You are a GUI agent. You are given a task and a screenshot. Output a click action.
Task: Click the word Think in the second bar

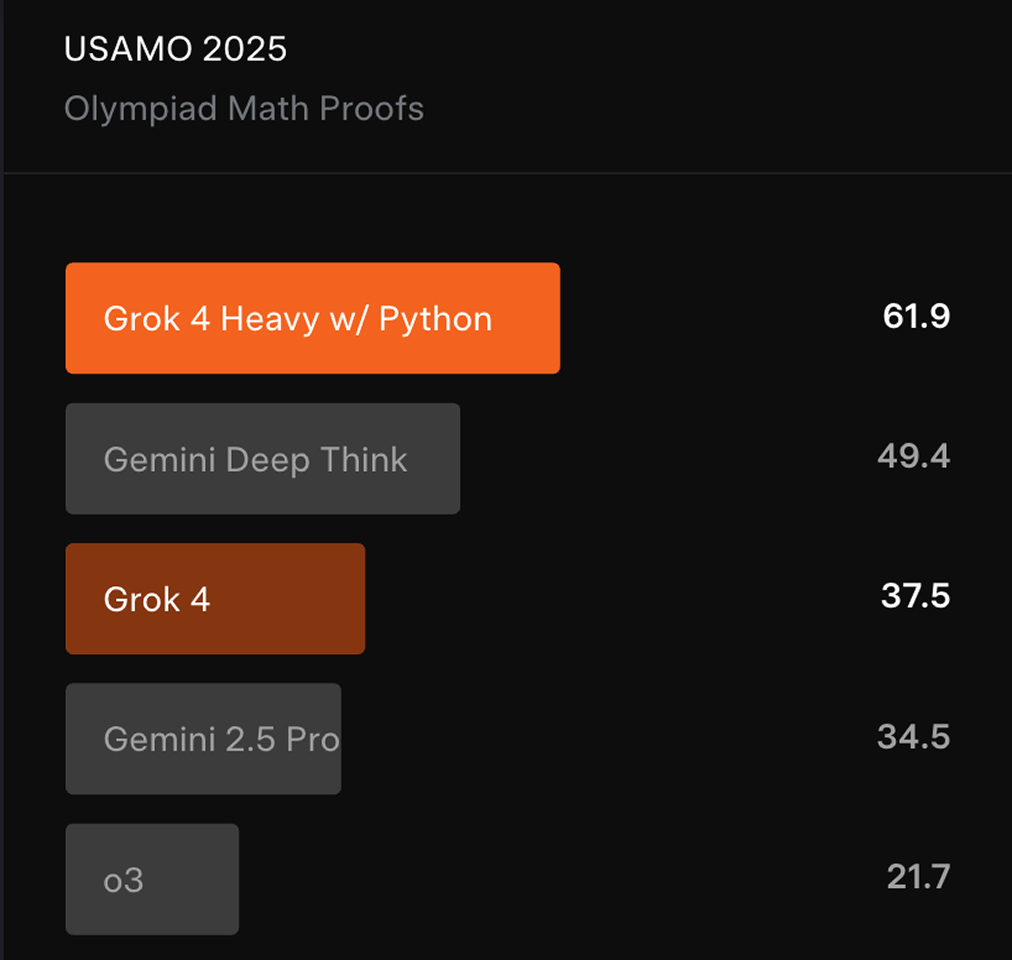pos(363,459)
